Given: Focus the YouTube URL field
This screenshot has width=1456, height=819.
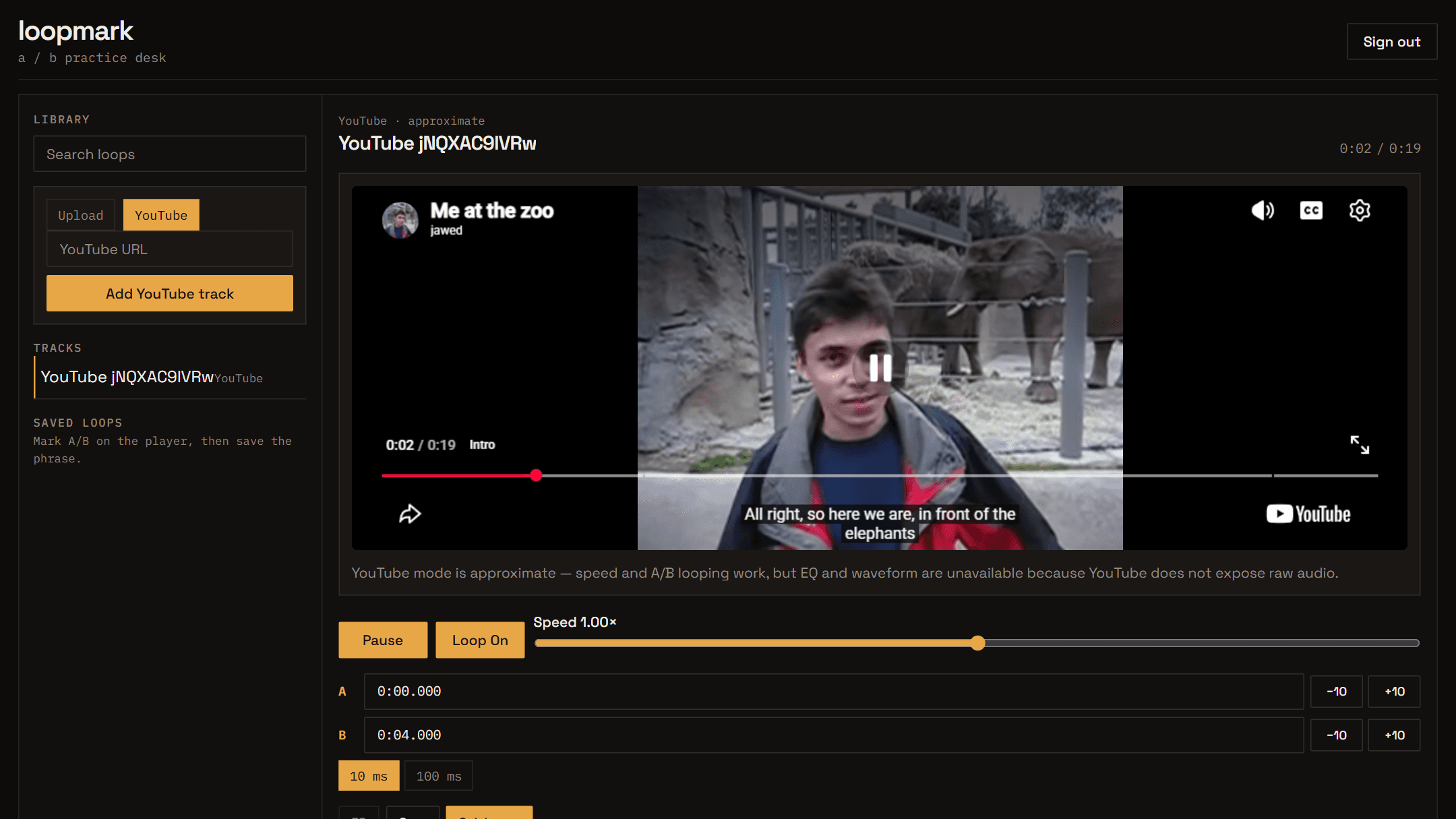Looking at the screenshot, I should tap(170, 249).
